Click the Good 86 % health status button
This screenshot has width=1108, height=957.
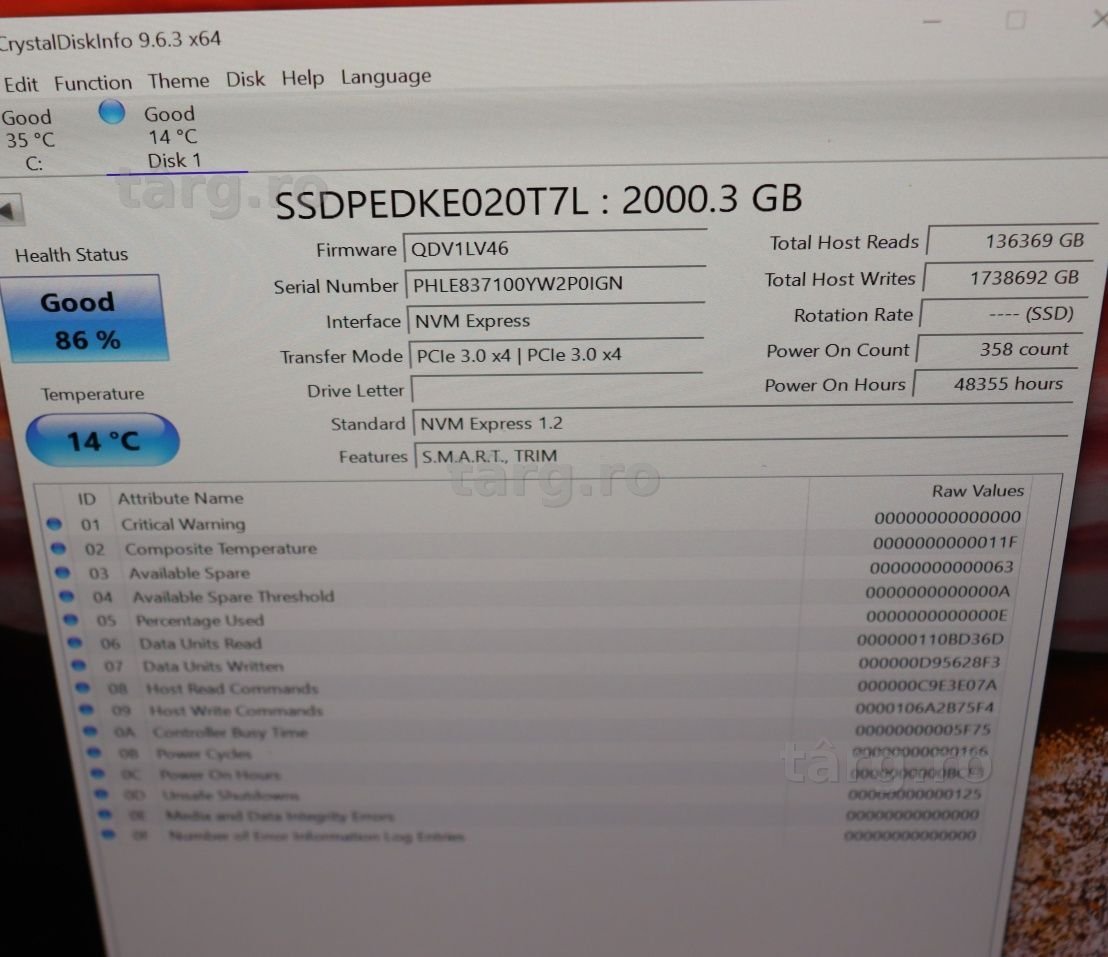point(85,320)
